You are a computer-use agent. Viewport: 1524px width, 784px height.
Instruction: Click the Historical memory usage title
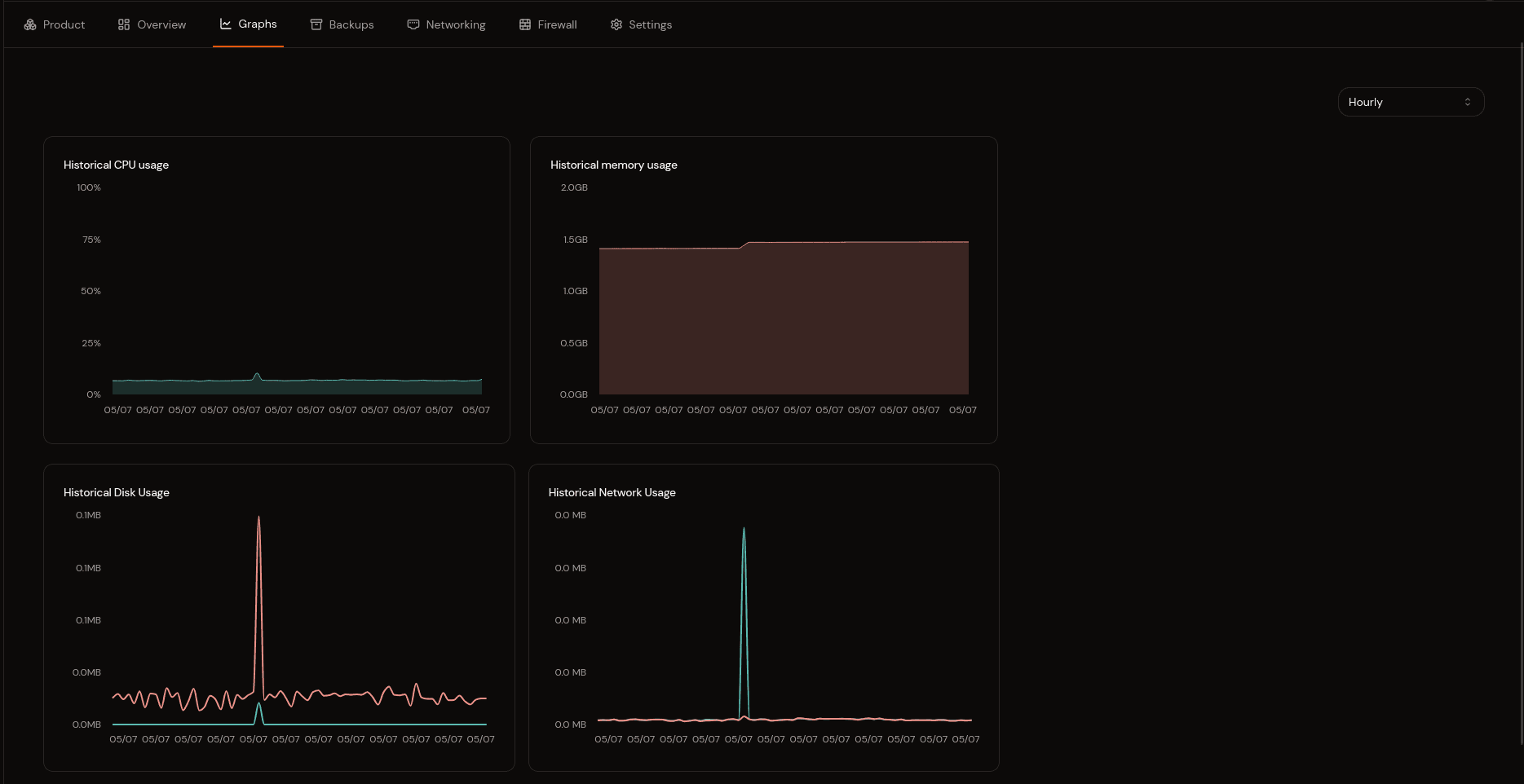tap(614, 165)
